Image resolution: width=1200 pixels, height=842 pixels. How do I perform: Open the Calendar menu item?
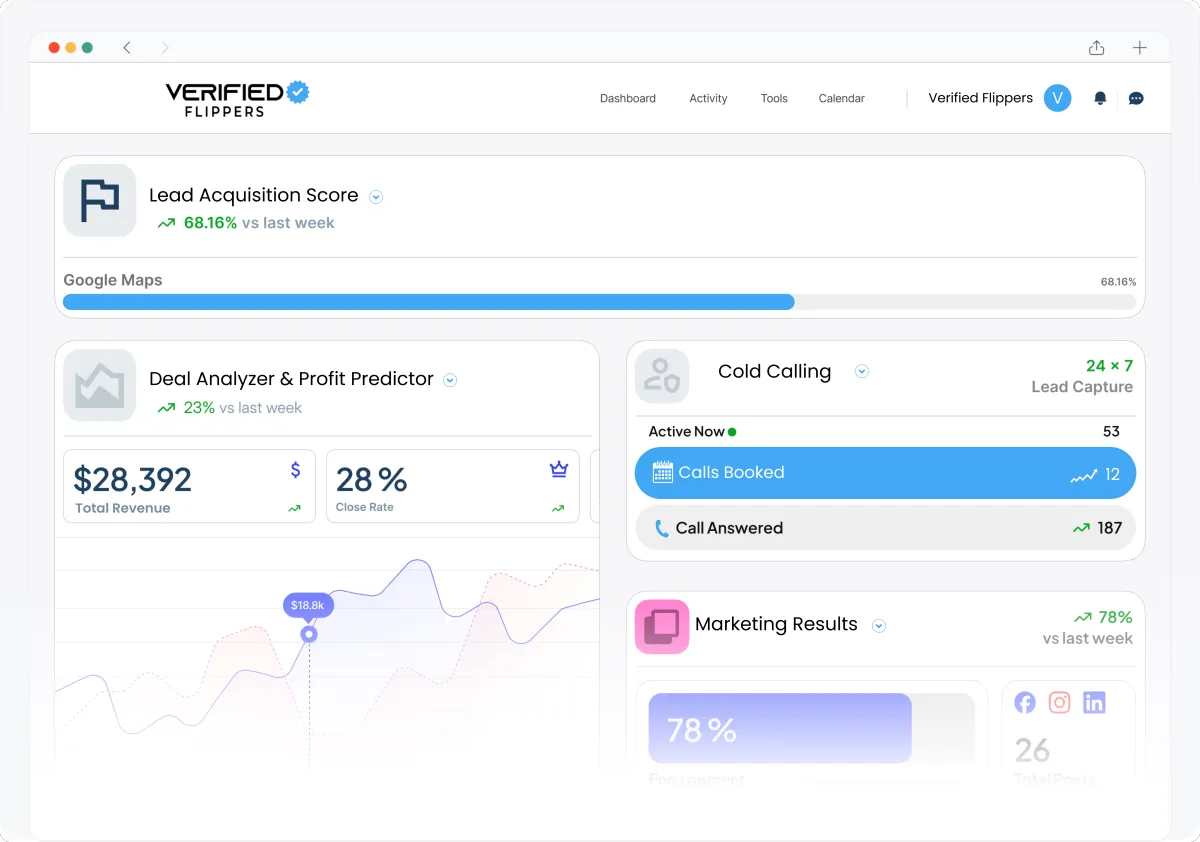(x=842, y=98)
